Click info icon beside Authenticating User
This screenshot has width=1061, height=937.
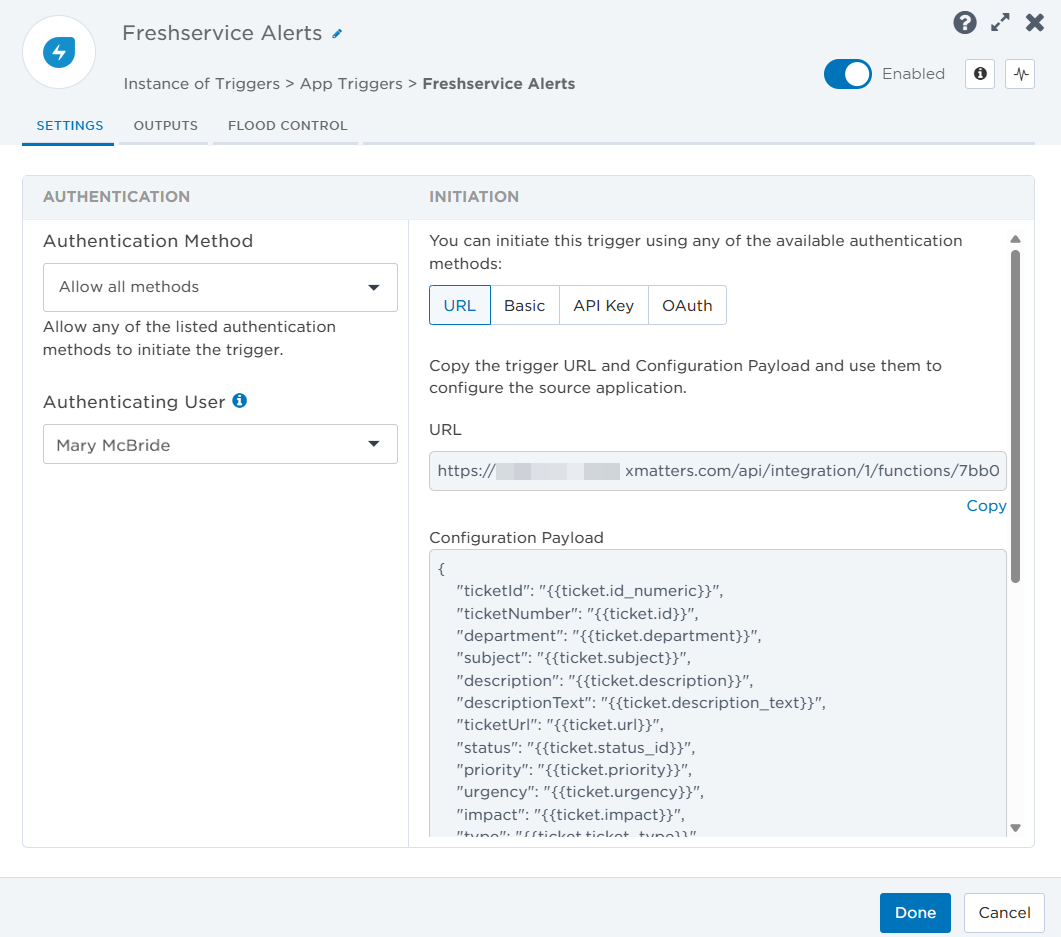tap(240, 401)
